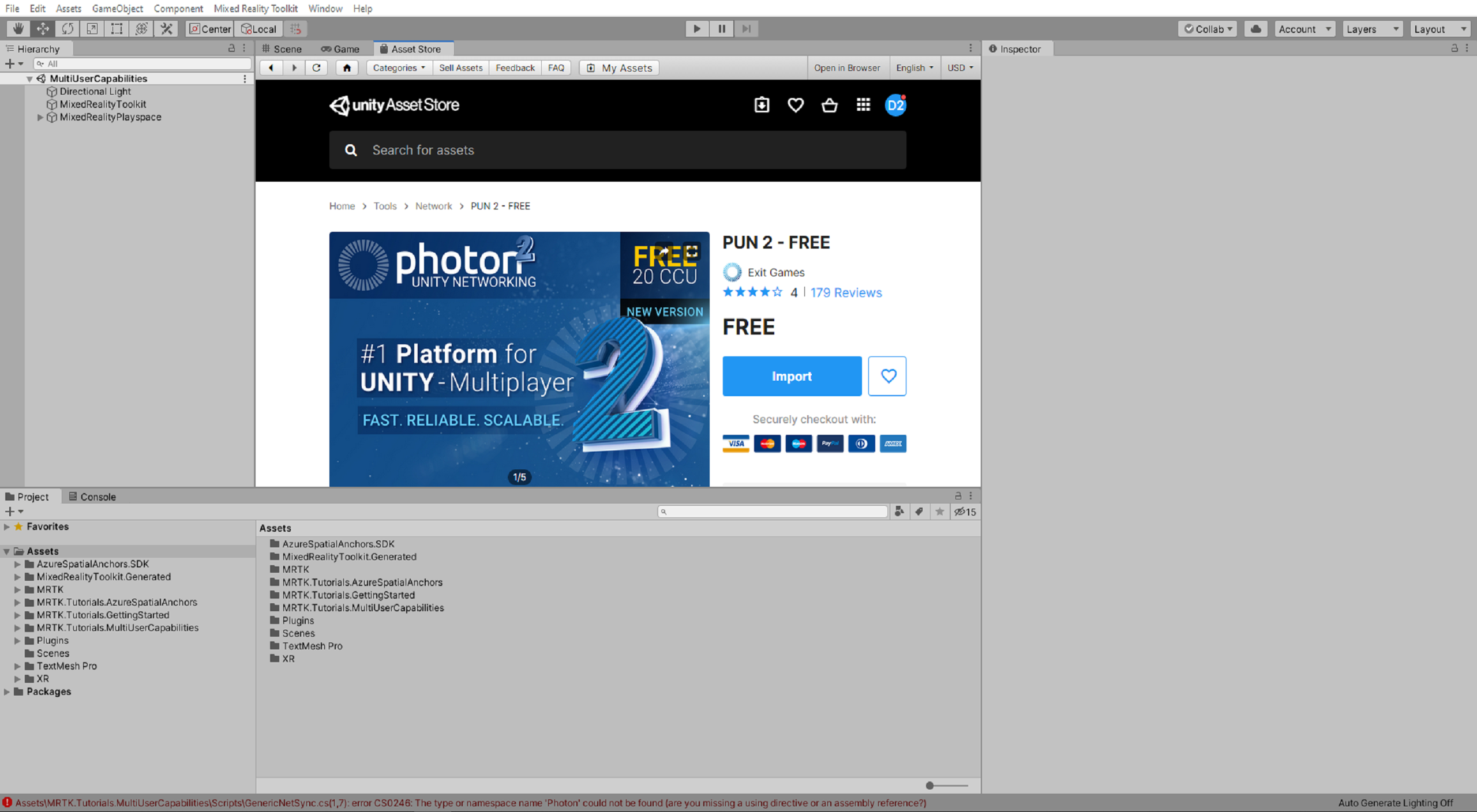Click the play button to run scene

click(x=697, y=28)
